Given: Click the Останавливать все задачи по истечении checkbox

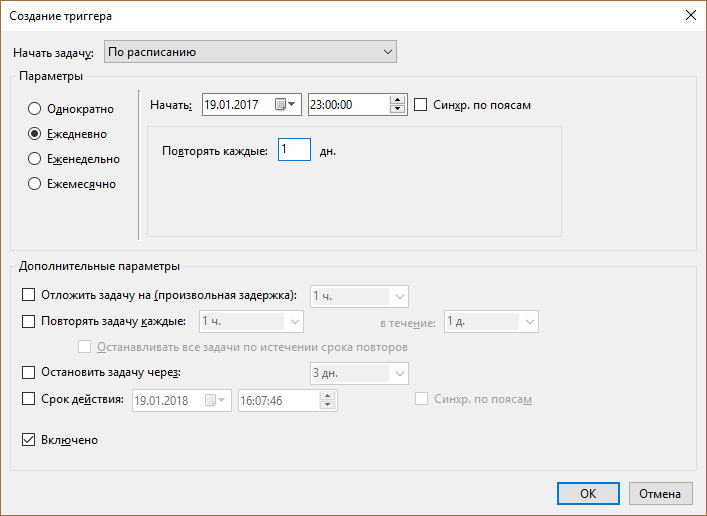Looking at the screenshot, I should click(x=84, y=347).
